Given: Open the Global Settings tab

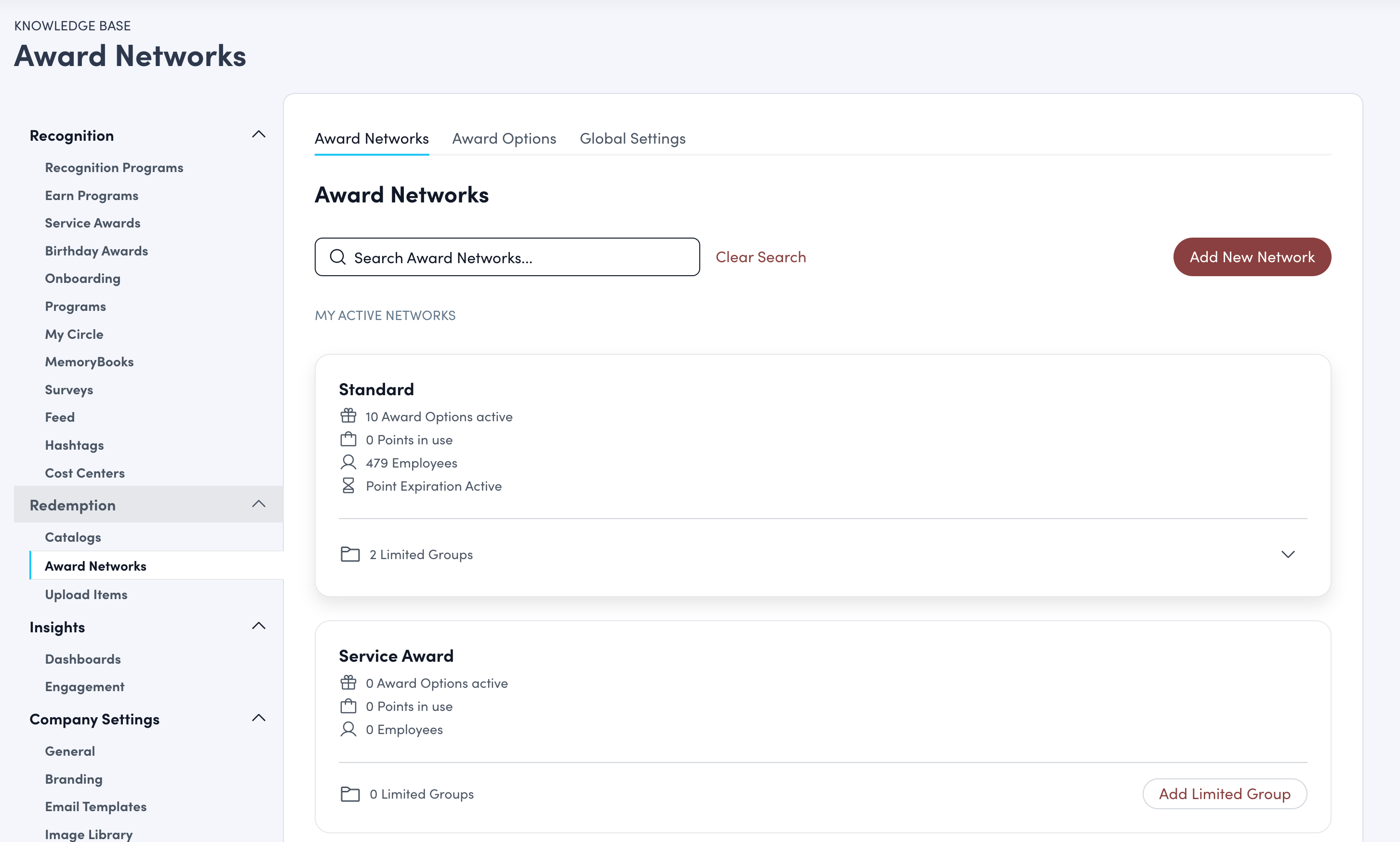Looking at the screenshot, I should click(632, 138).
